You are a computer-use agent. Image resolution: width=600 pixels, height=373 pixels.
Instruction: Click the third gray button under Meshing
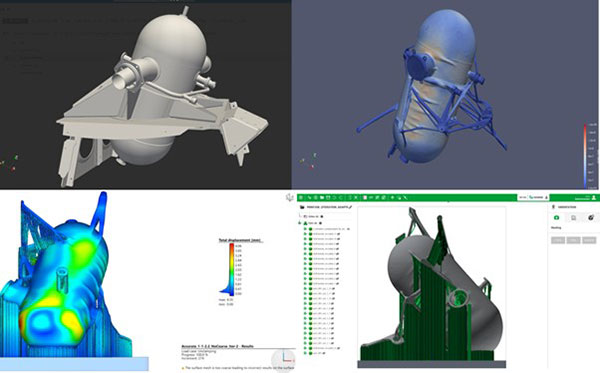[589, 240]
